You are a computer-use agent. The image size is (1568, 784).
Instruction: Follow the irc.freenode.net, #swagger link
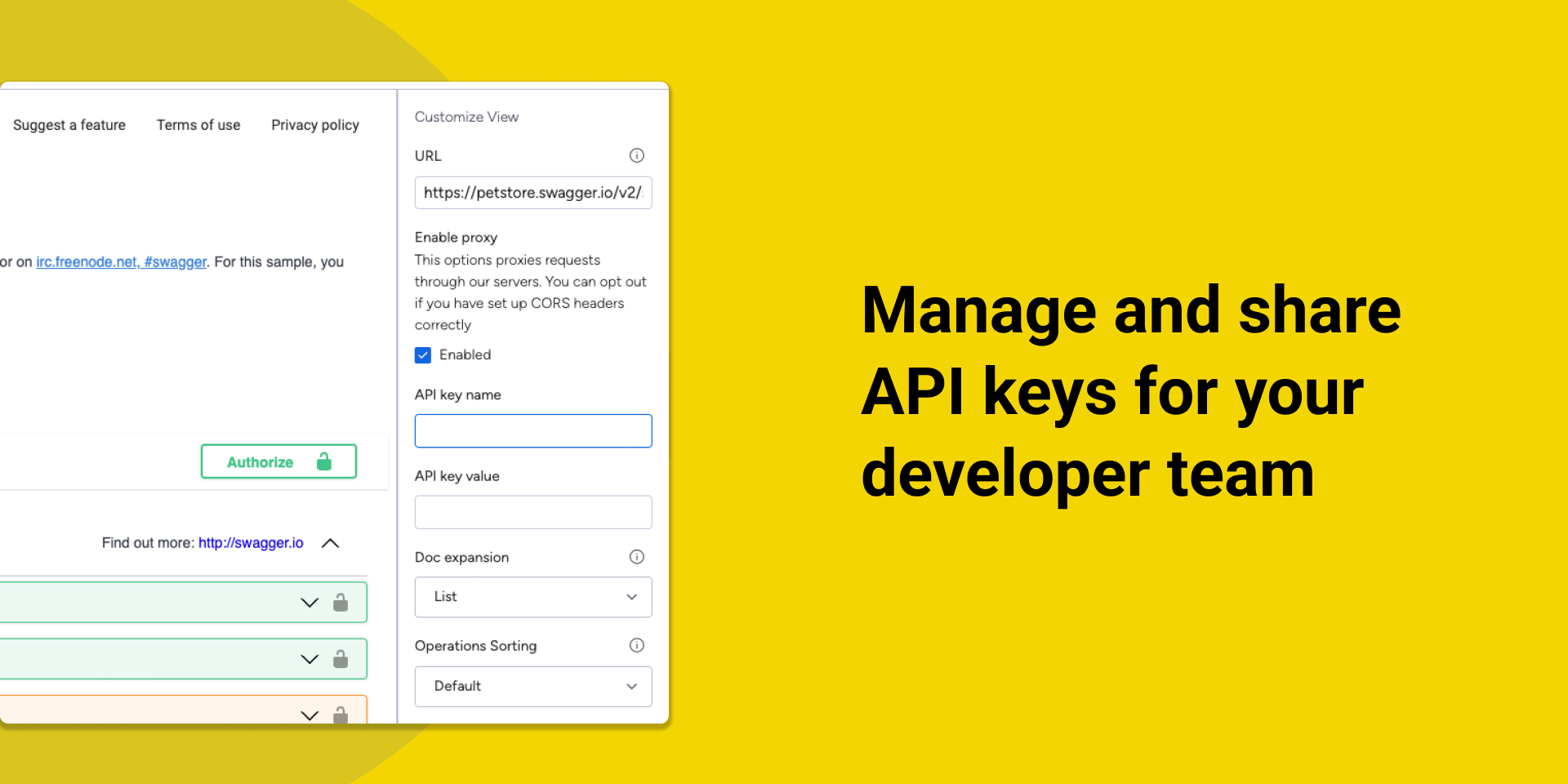coord(122,262)
